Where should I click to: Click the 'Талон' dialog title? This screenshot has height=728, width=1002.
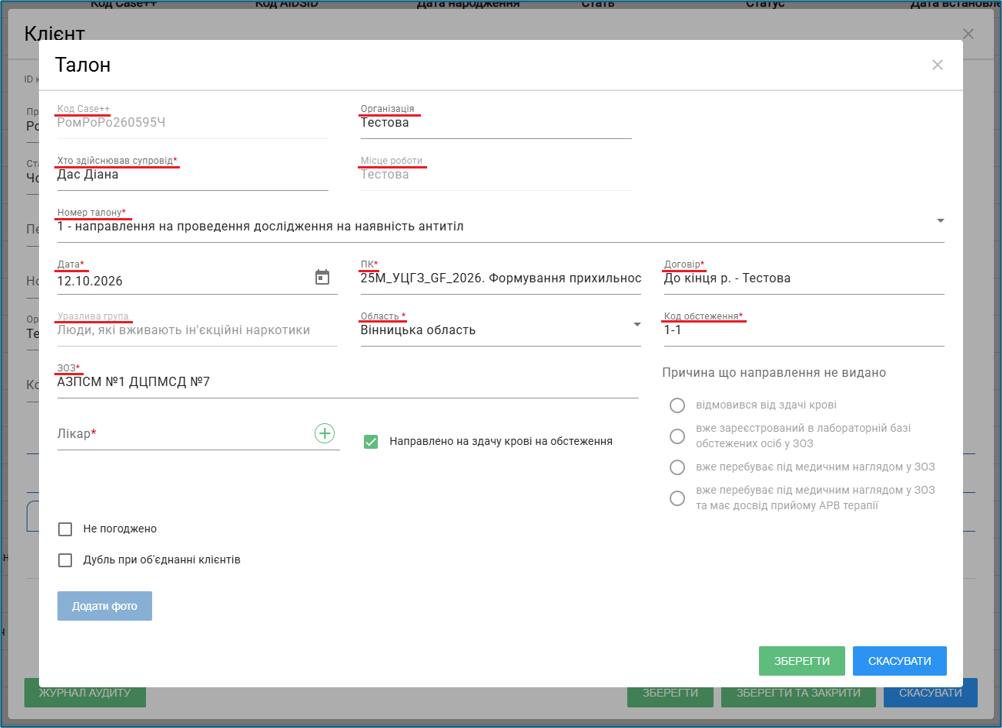pos(83,65)
